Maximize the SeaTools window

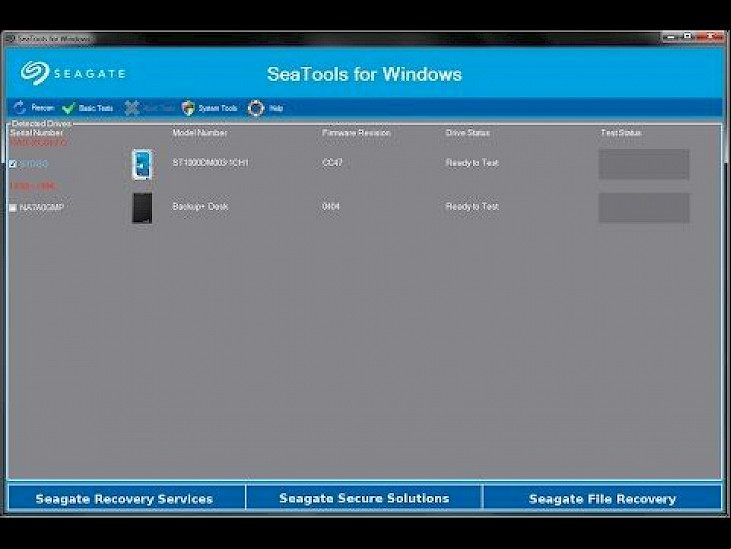[688, 36]
